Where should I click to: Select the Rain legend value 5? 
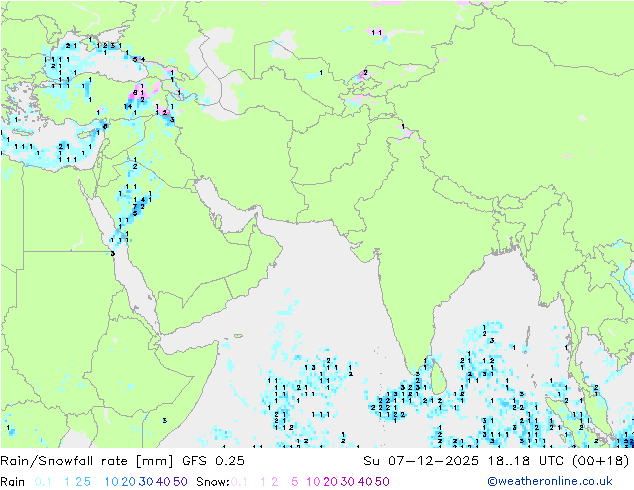tap(87, 482)
